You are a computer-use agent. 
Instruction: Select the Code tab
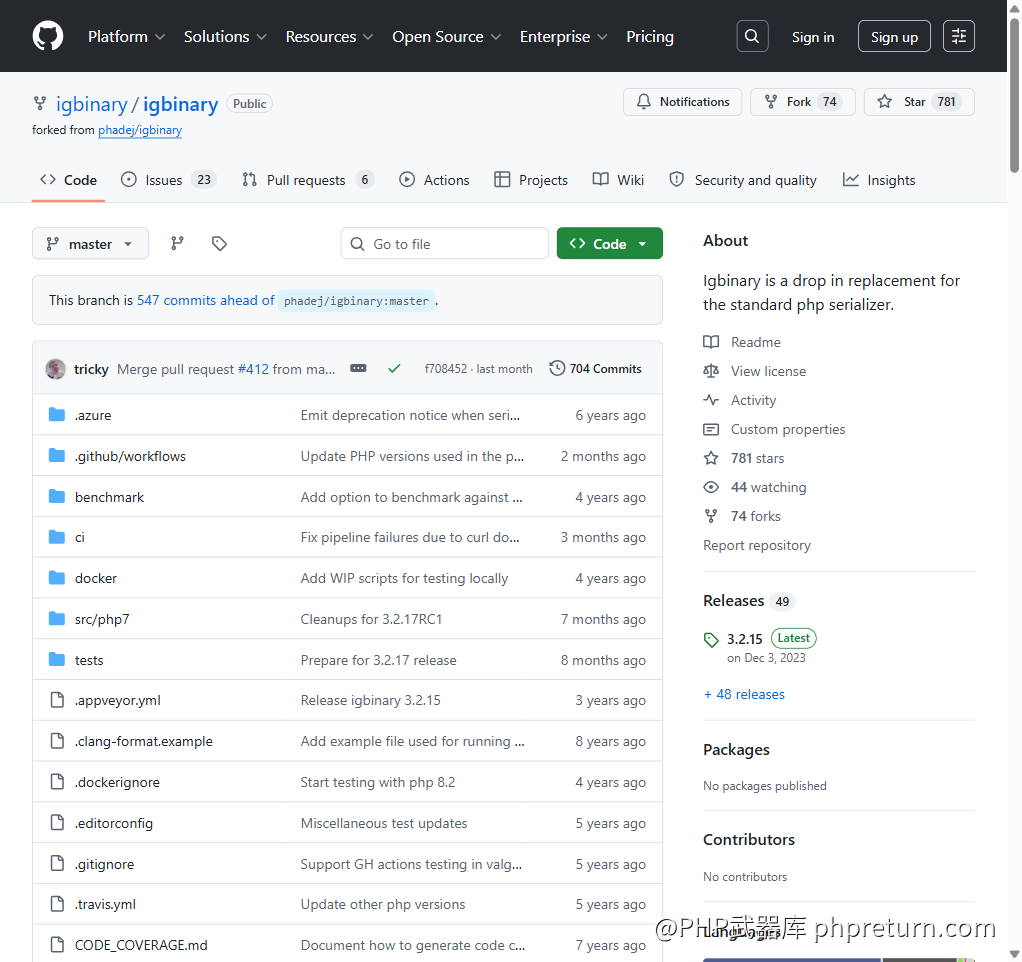pos(68,180)
